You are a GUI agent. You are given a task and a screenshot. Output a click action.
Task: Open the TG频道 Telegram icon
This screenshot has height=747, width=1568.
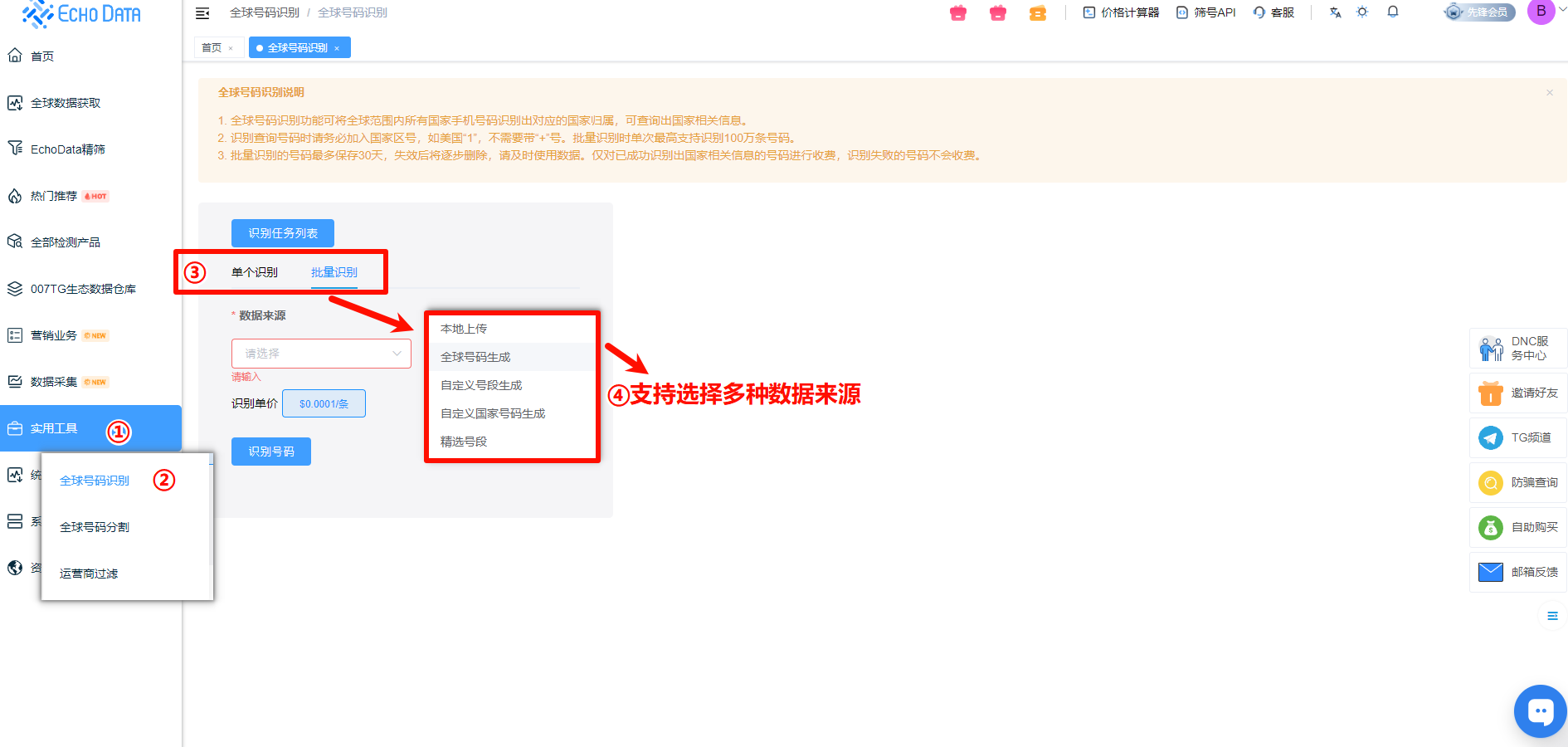(1491, 437)
